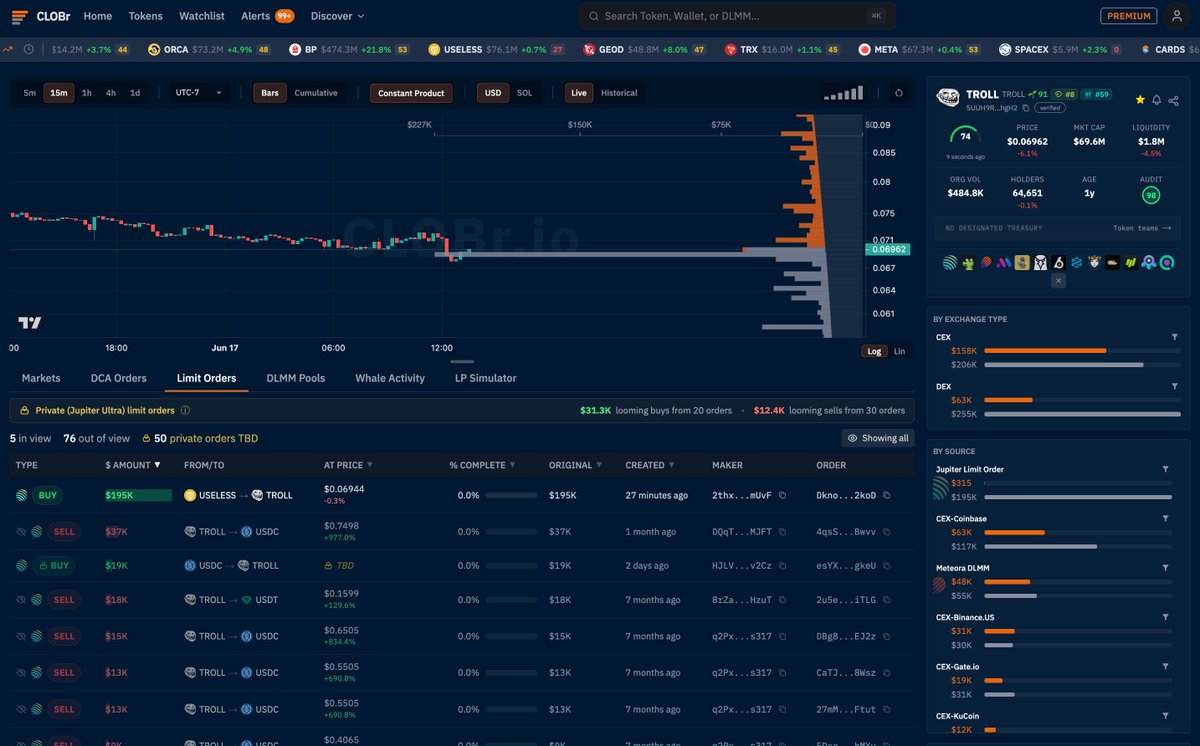
Task: Collapse the DEX exchange type section
Action: coord(1174,386)
